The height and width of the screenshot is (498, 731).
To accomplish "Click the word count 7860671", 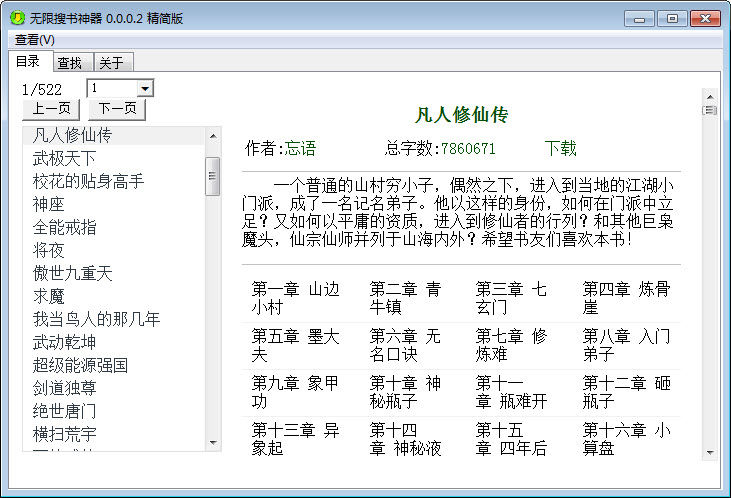I will 468,148.
